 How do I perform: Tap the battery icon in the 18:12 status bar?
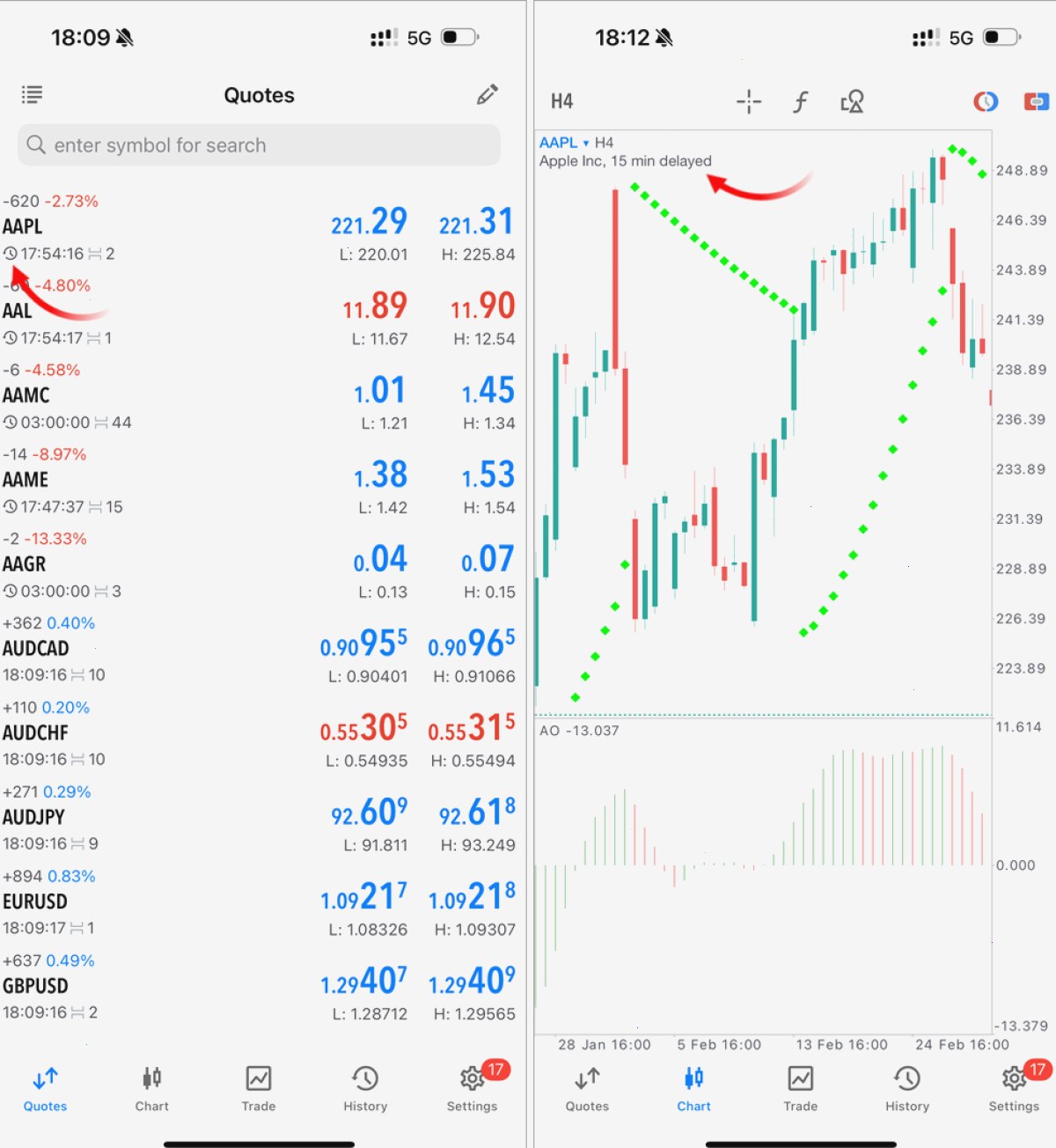tap(1001, 38)
